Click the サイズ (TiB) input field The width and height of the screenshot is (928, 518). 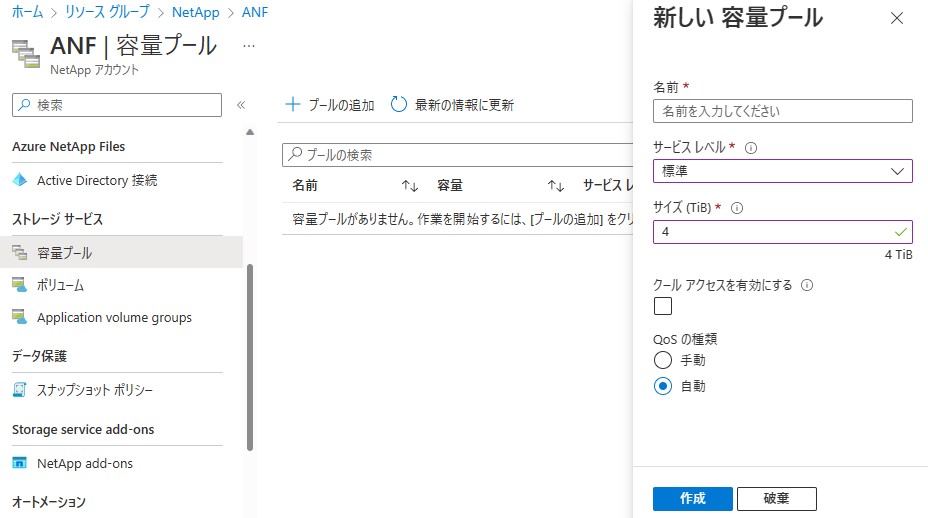782,231
